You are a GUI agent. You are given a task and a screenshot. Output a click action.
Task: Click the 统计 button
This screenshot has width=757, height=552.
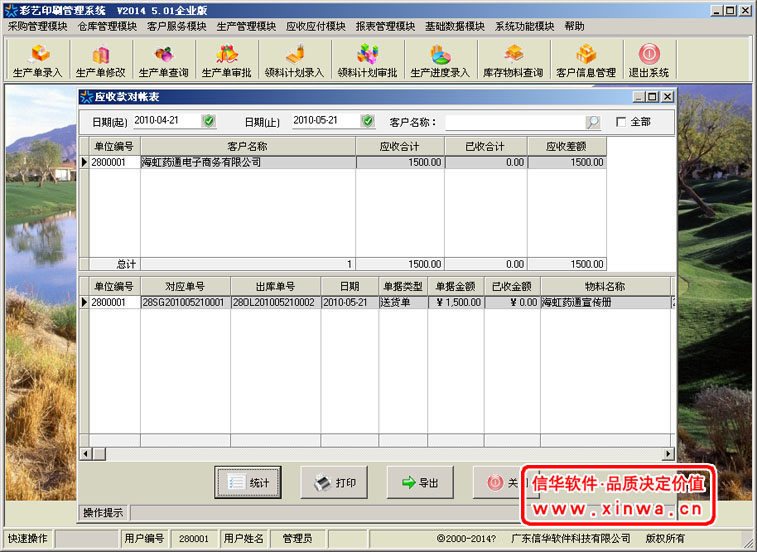tap(248, 483)
